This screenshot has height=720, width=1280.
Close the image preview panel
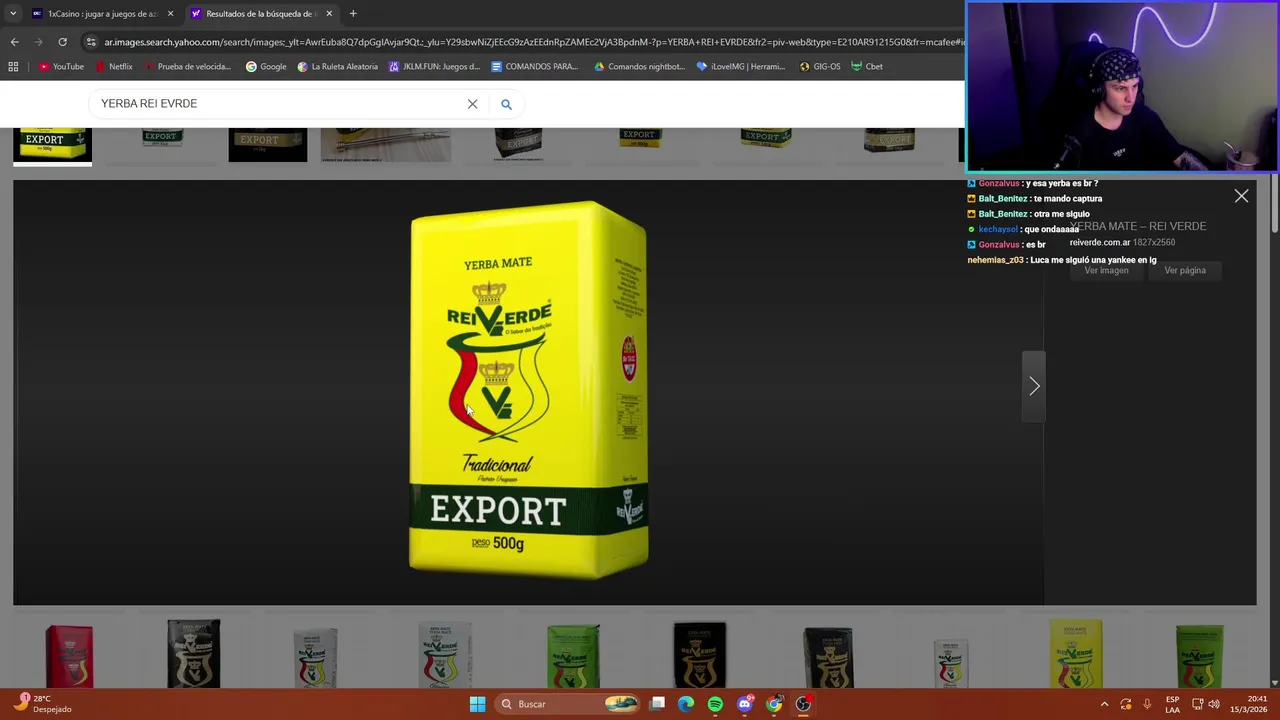click(1241, 196)
